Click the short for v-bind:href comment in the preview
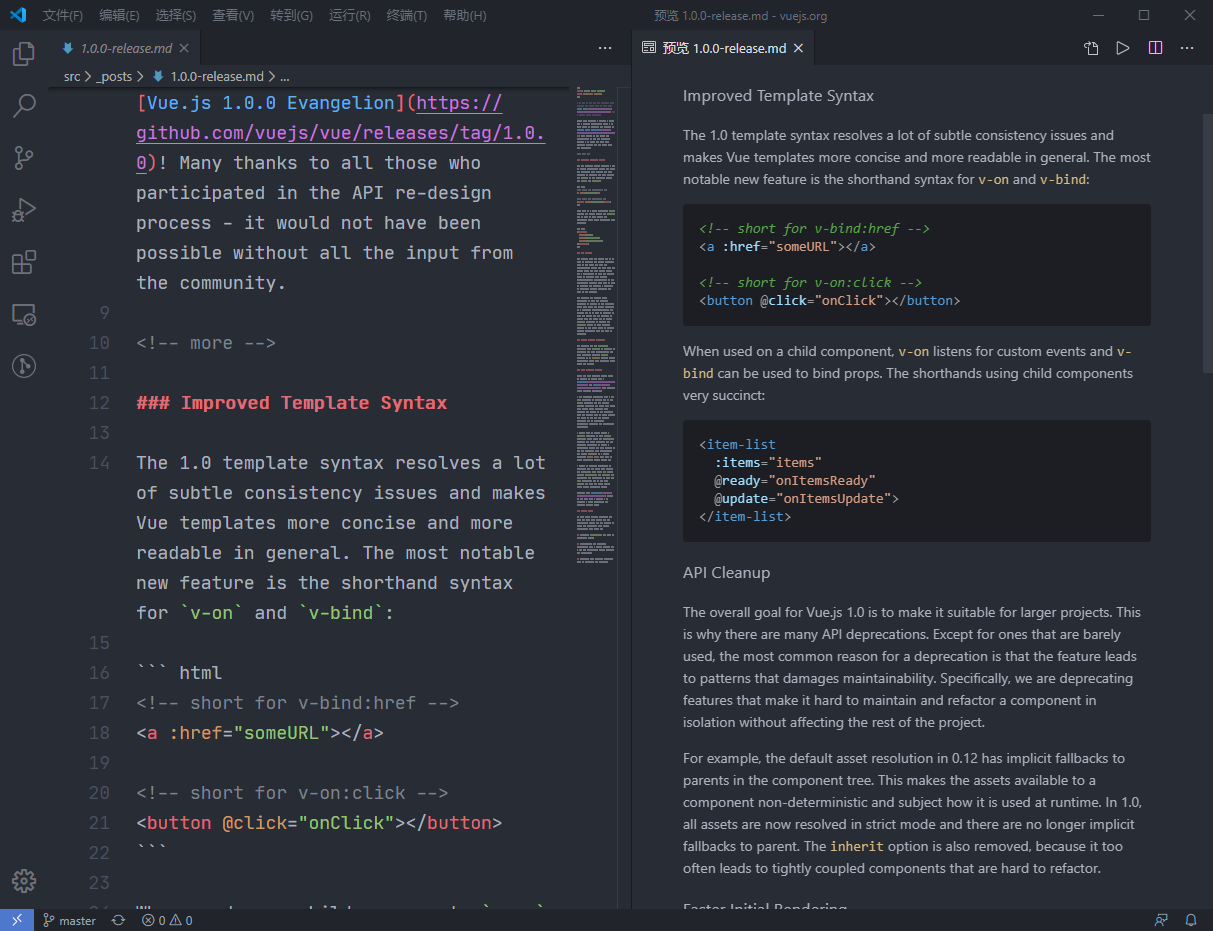This screenshot has width=1213, height=931. [814, 229]
